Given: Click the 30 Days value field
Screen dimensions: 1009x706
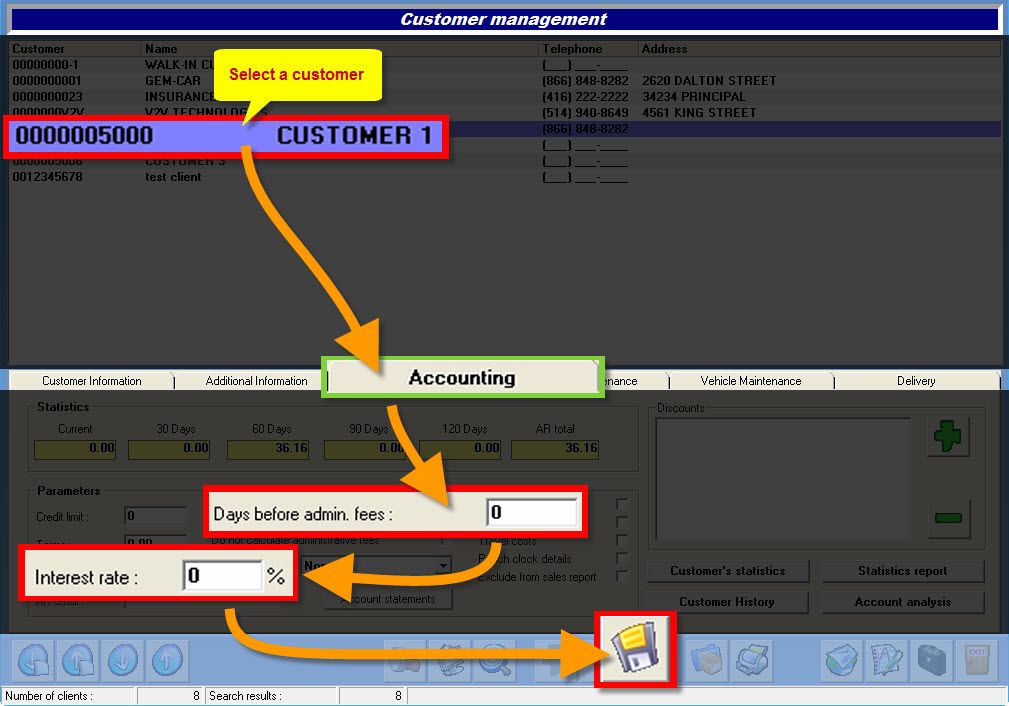Looking at the screenshot, I should 169,449.
